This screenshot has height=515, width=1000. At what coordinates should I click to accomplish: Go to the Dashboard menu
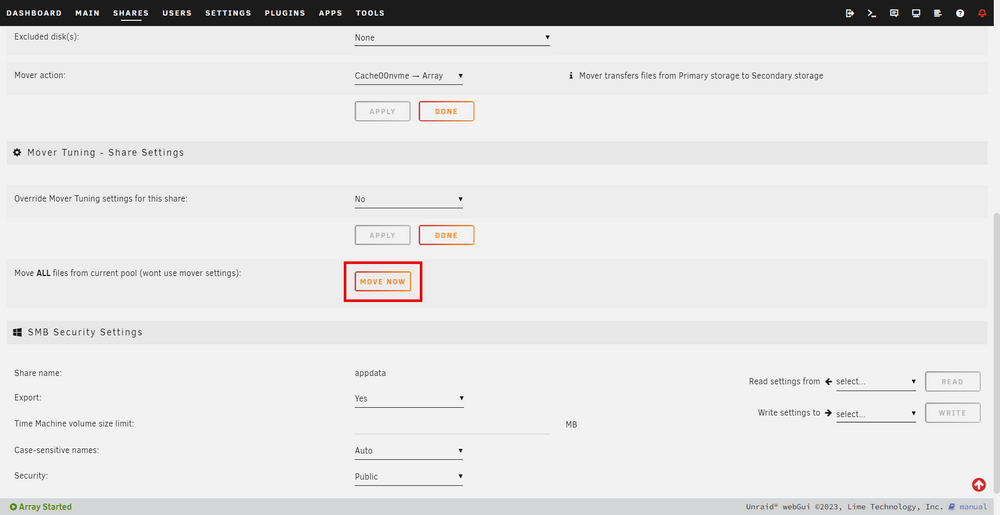[x=34, y=13]
